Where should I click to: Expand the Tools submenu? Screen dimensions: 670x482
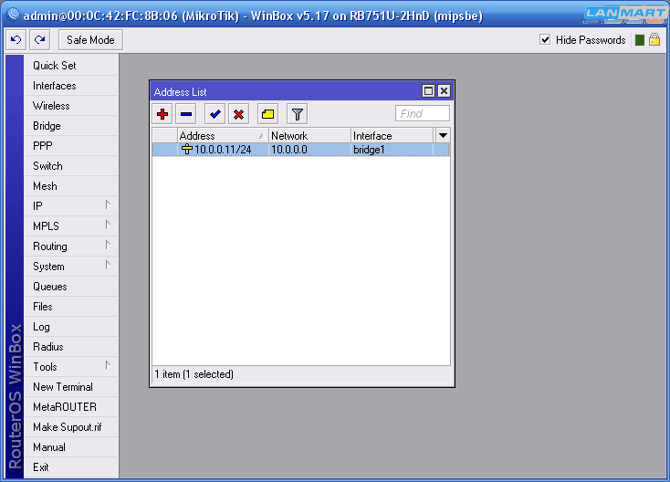[71, 367]
